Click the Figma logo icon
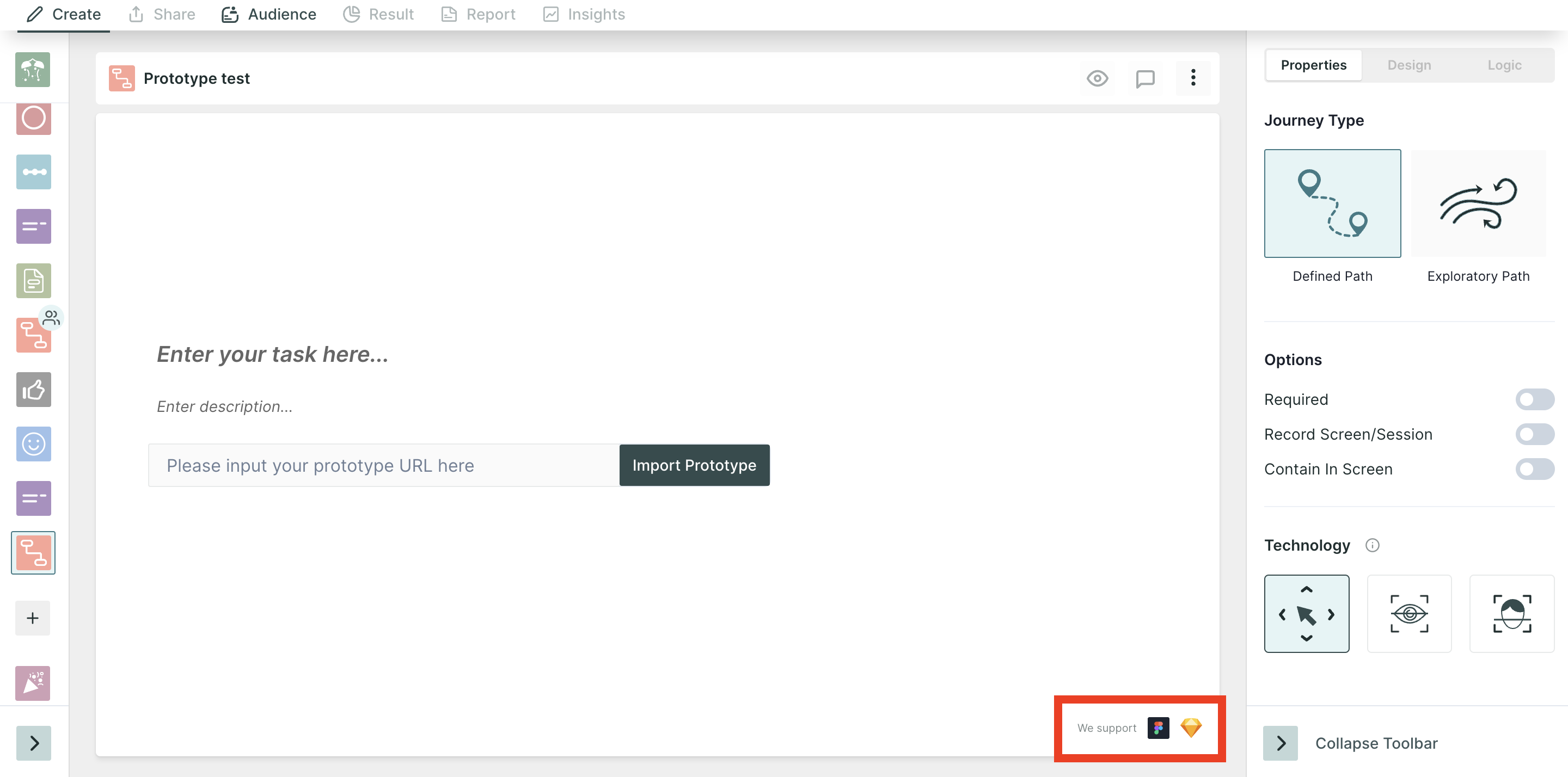 [1159, 727]
